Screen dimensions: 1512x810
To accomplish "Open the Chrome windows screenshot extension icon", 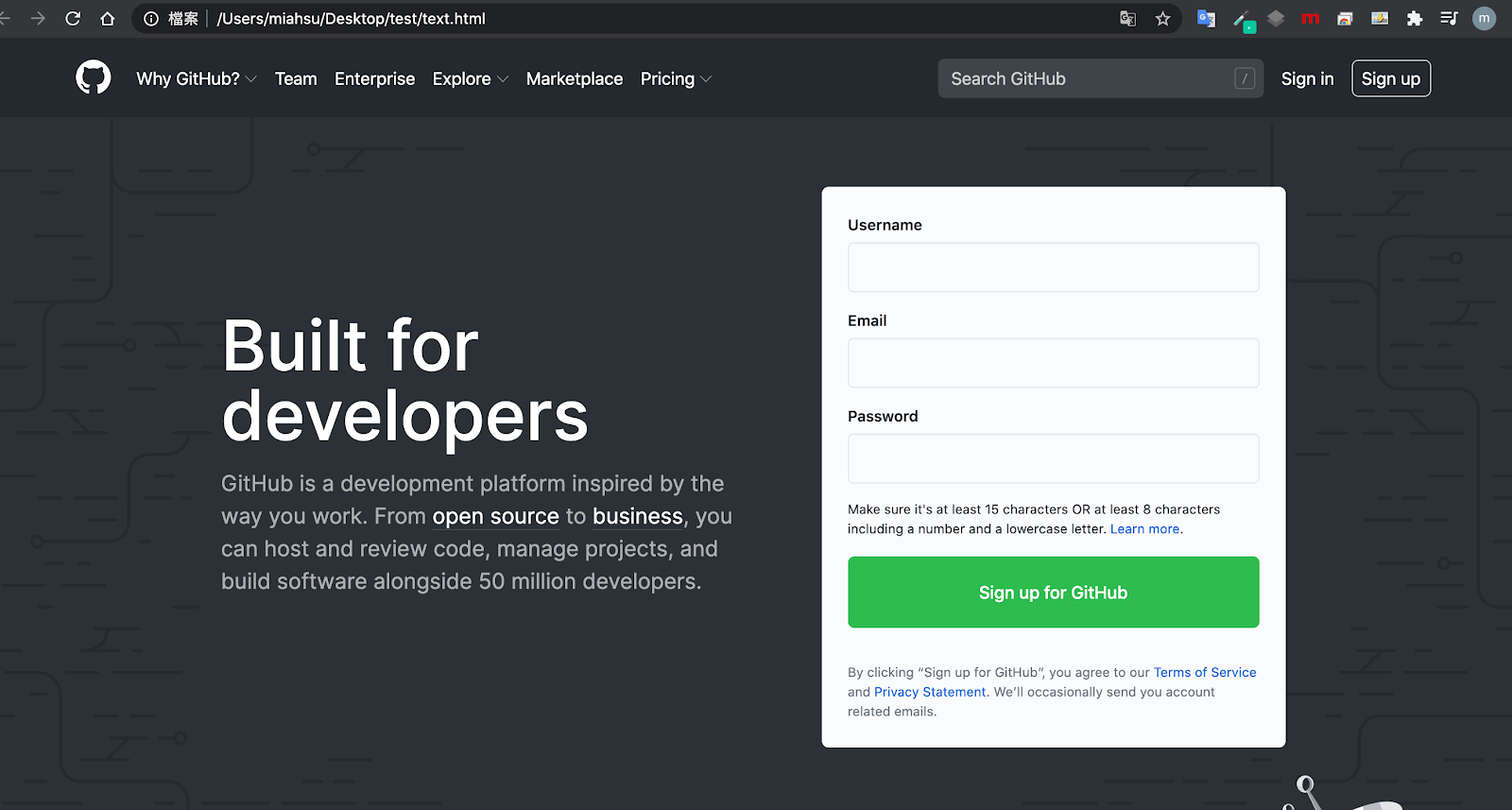I will [x=1345, y=18].
